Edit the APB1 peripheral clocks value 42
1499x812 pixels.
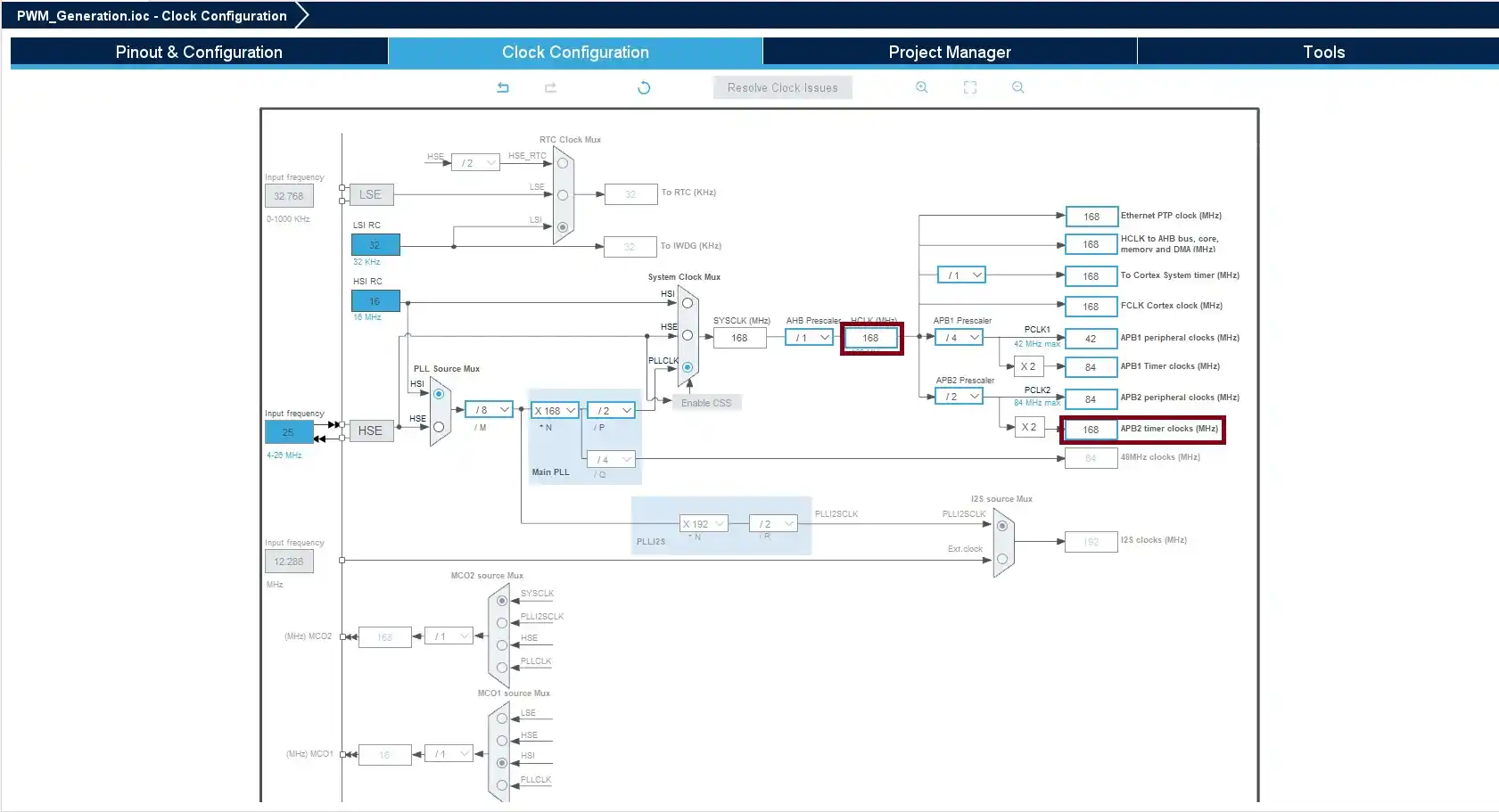[1091, 339]
